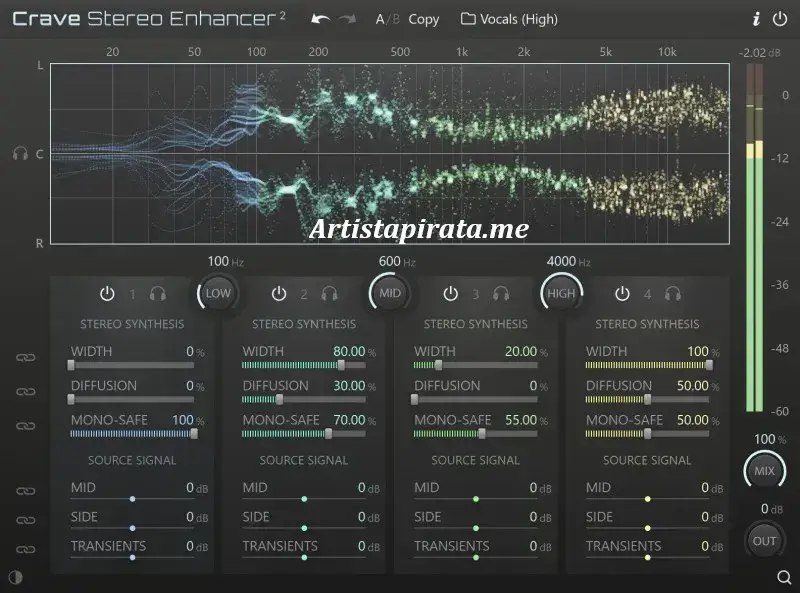
Task: Click the -2.02 dB peak readout
Action: tap(759, 53)
